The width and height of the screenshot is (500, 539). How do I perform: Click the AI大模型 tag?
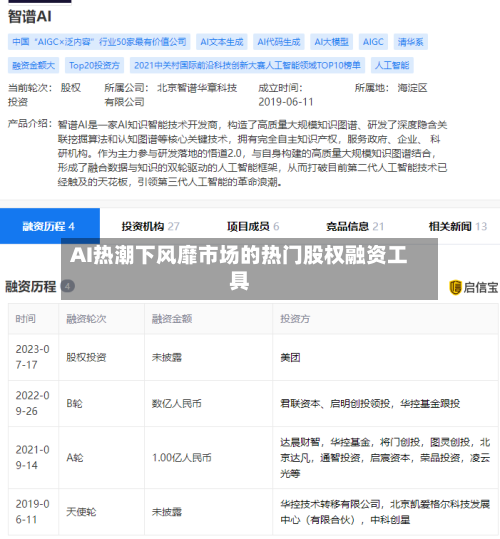pos(331,42)
